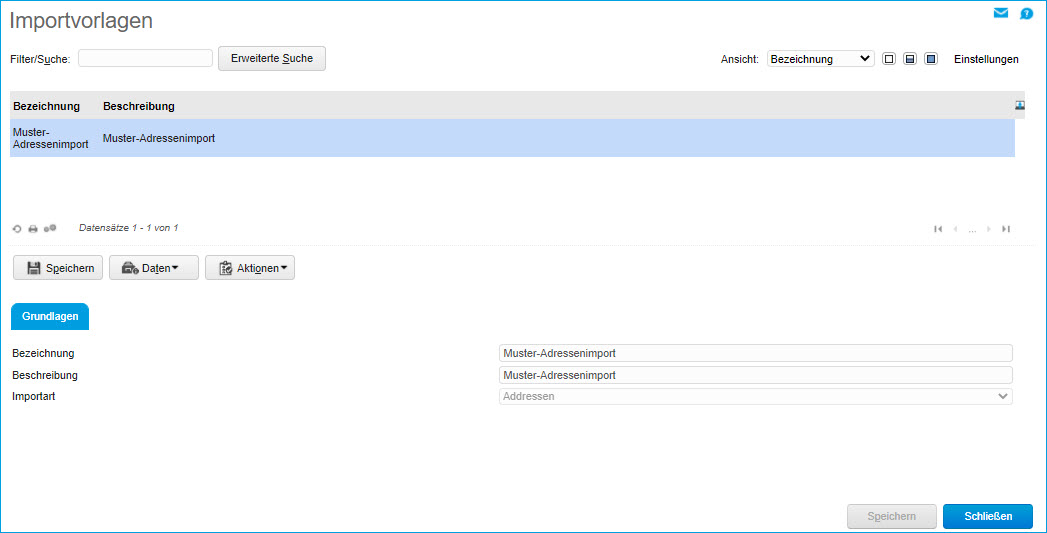The image size is (1047, 533).
Task: Sort by the Beschreibung column header
Action: click(x=139, y=106)
